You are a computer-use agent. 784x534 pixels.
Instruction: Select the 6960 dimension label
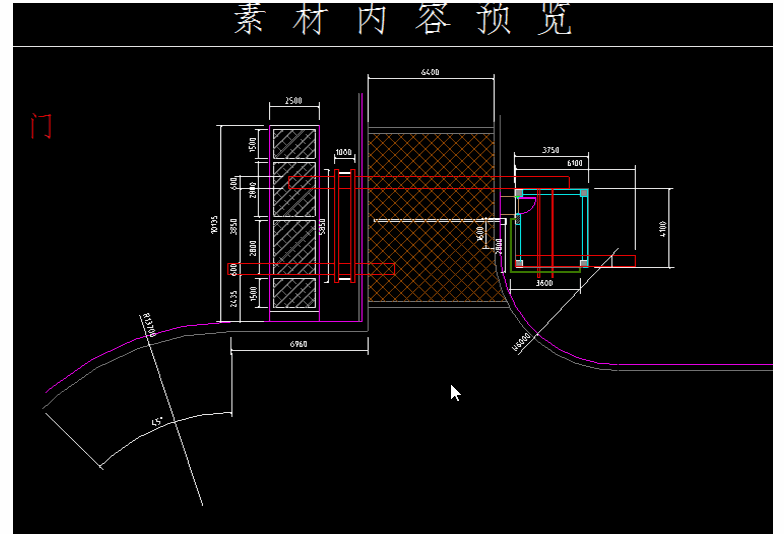(298, 345)
